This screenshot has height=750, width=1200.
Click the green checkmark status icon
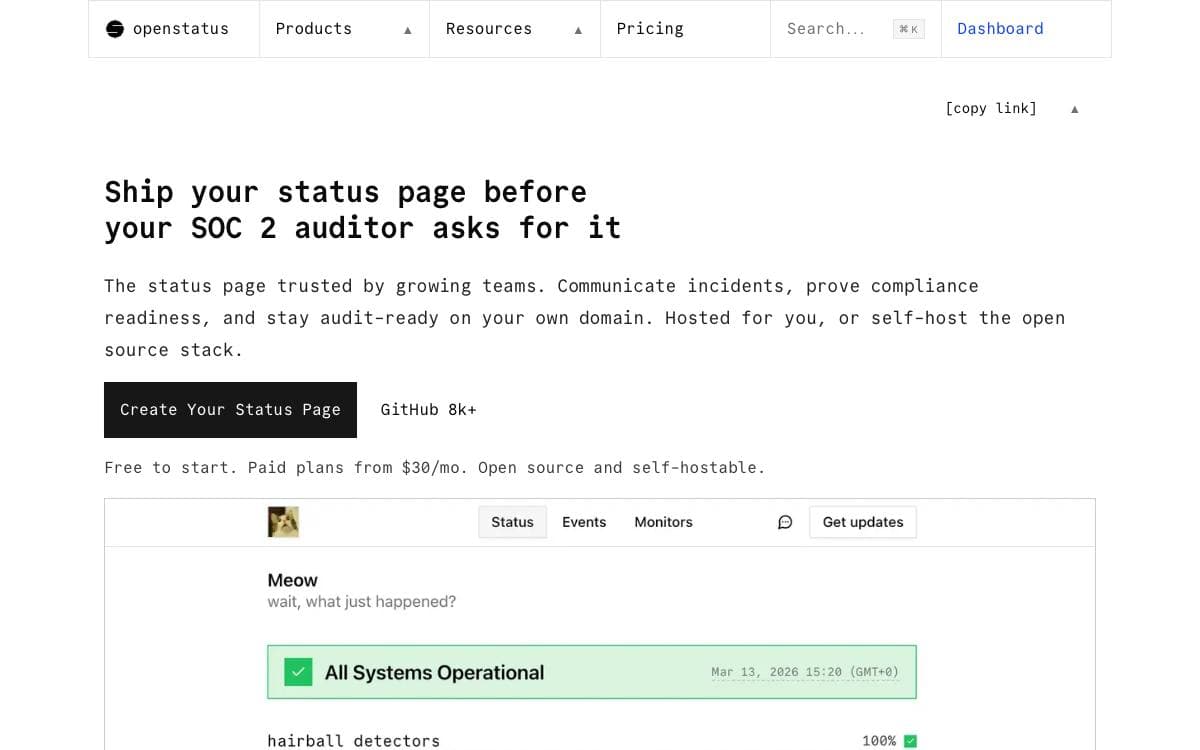tap(298, 672)
